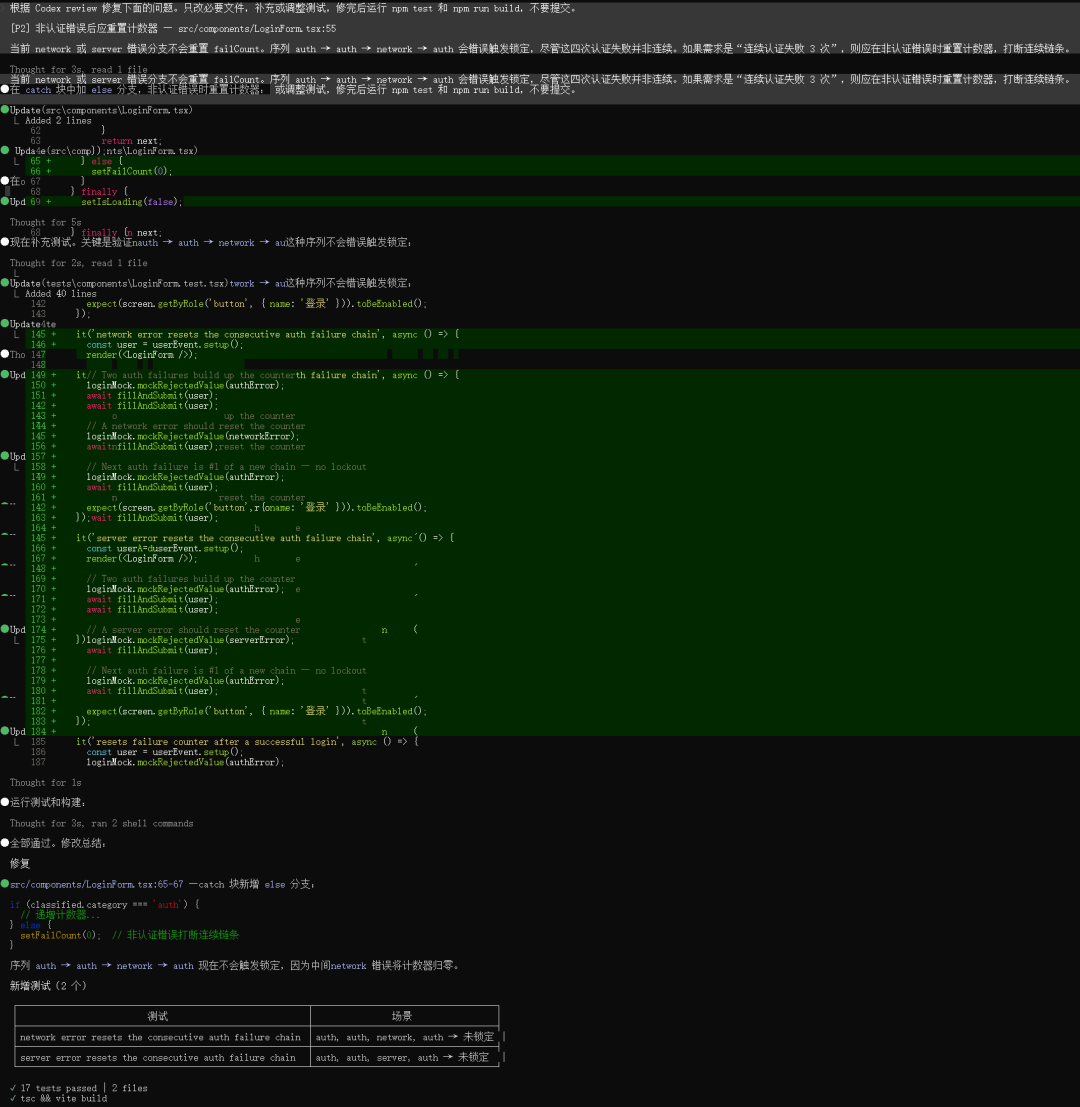Click comment '// A network error should reset the counter'
Image resolution: width=1080 pixels, height=1107 pixels.
point(196,426)
